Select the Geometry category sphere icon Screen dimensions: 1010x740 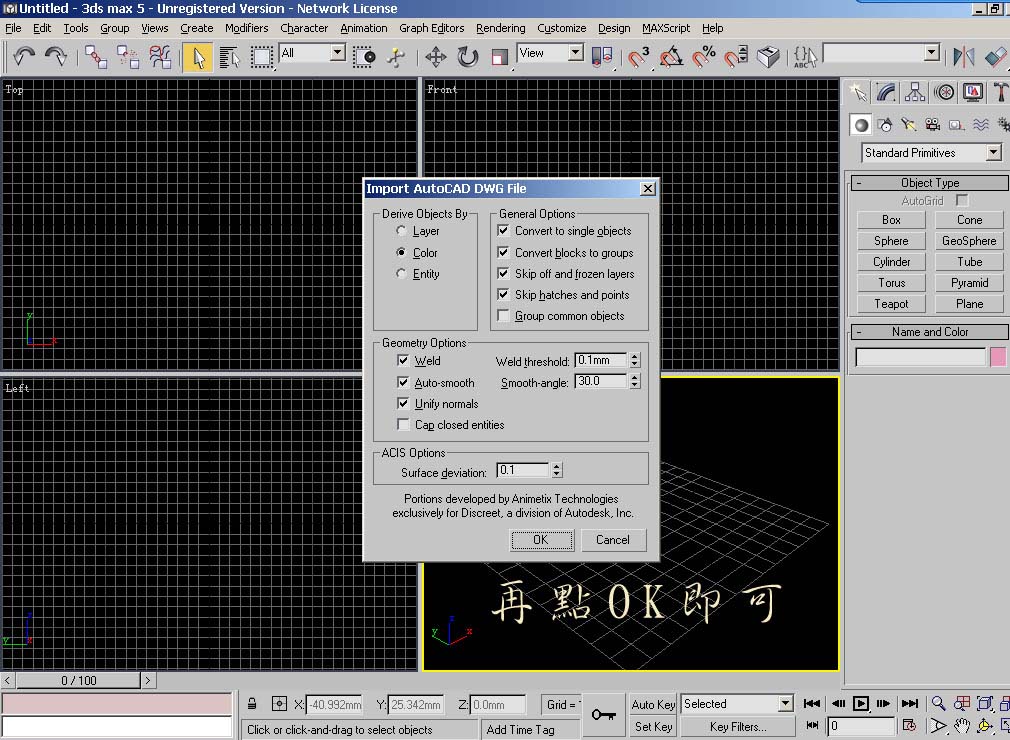pos(861,125)
